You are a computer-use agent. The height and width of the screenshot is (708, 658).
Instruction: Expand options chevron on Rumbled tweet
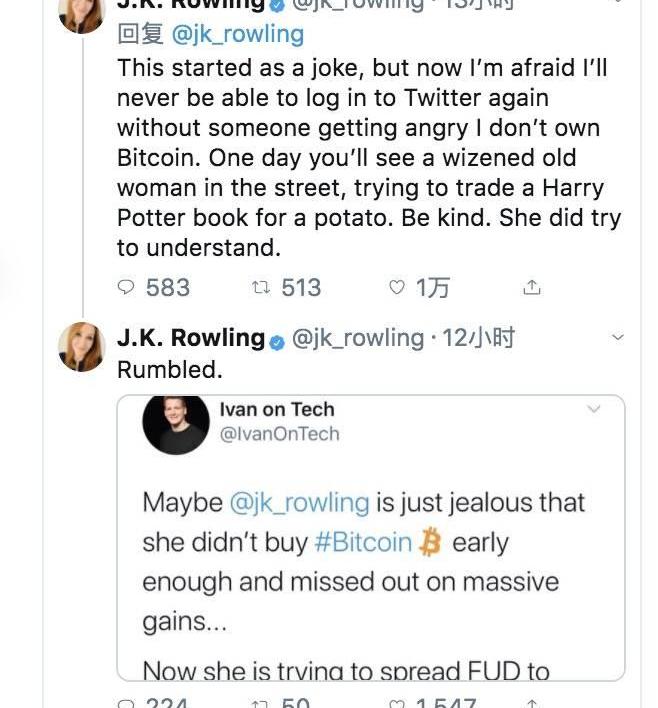point(617,337)
